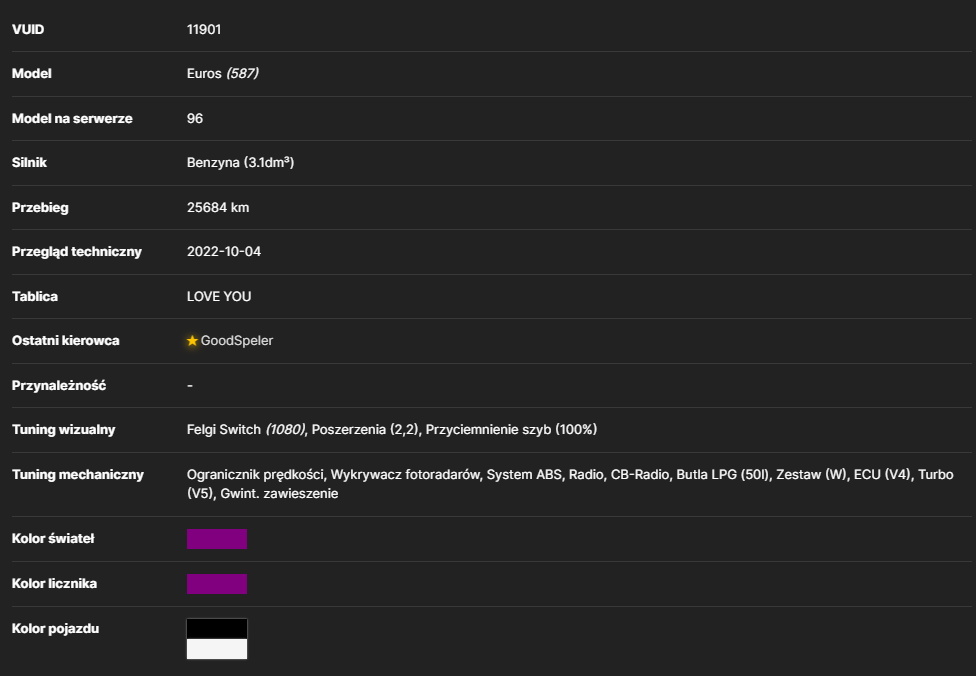The width and height of the screenshot is (976, 676).
Task: Click the gold star next to GoodSpeler
Action: click(192, 340)
